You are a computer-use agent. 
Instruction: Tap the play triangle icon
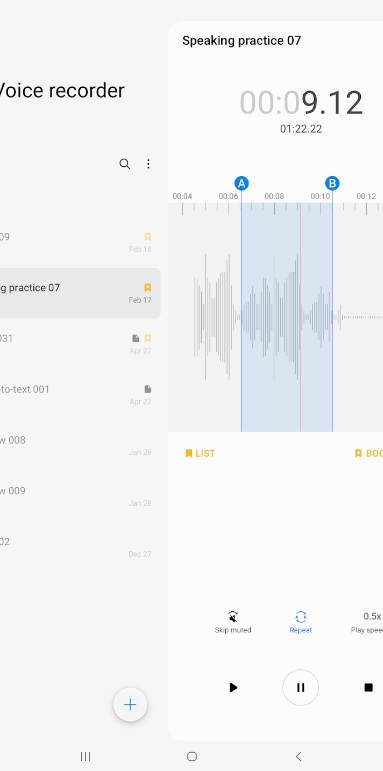[234, 687]
